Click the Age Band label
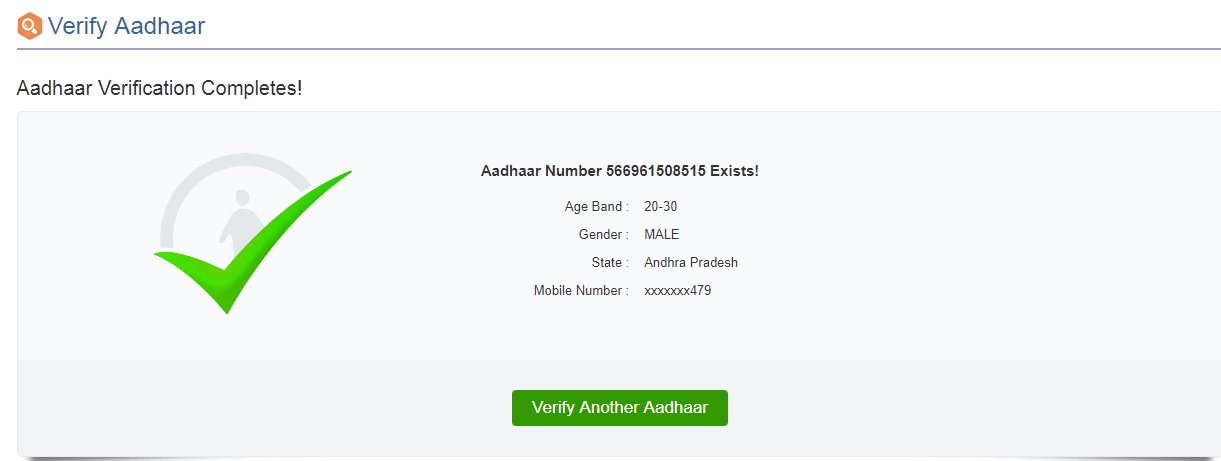This screenshot has width=1221, height=461. (x=597, y=207)
